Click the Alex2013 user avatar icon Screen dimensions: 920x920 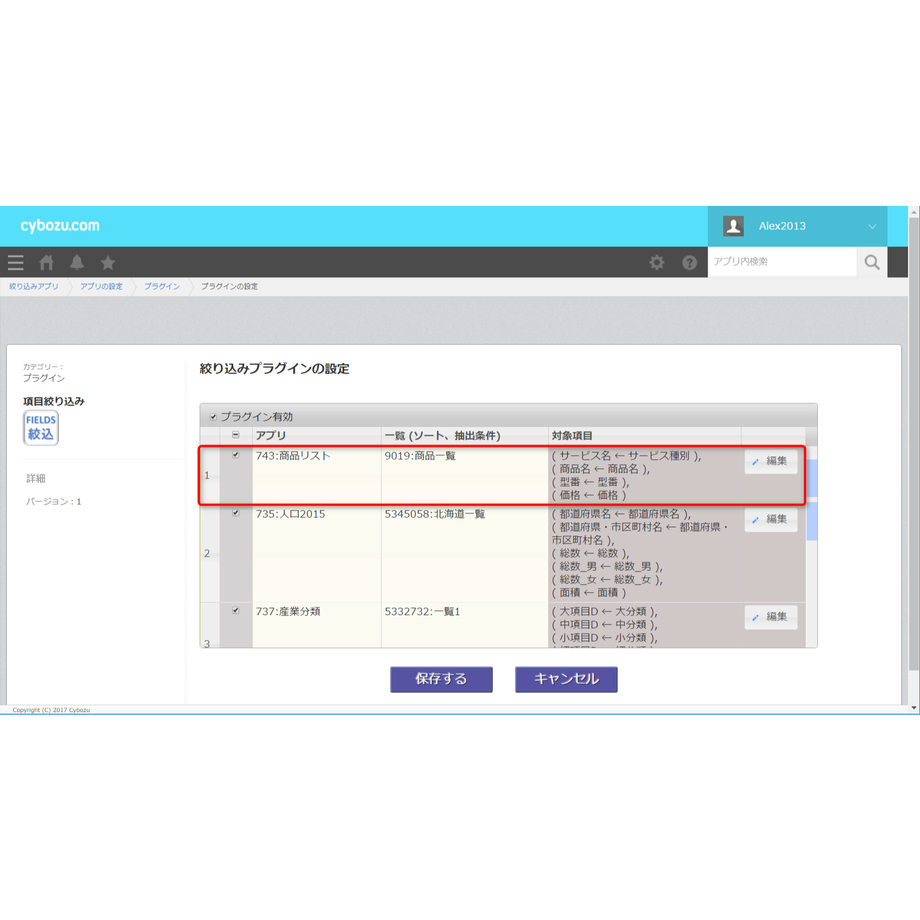tap(733, 226)
